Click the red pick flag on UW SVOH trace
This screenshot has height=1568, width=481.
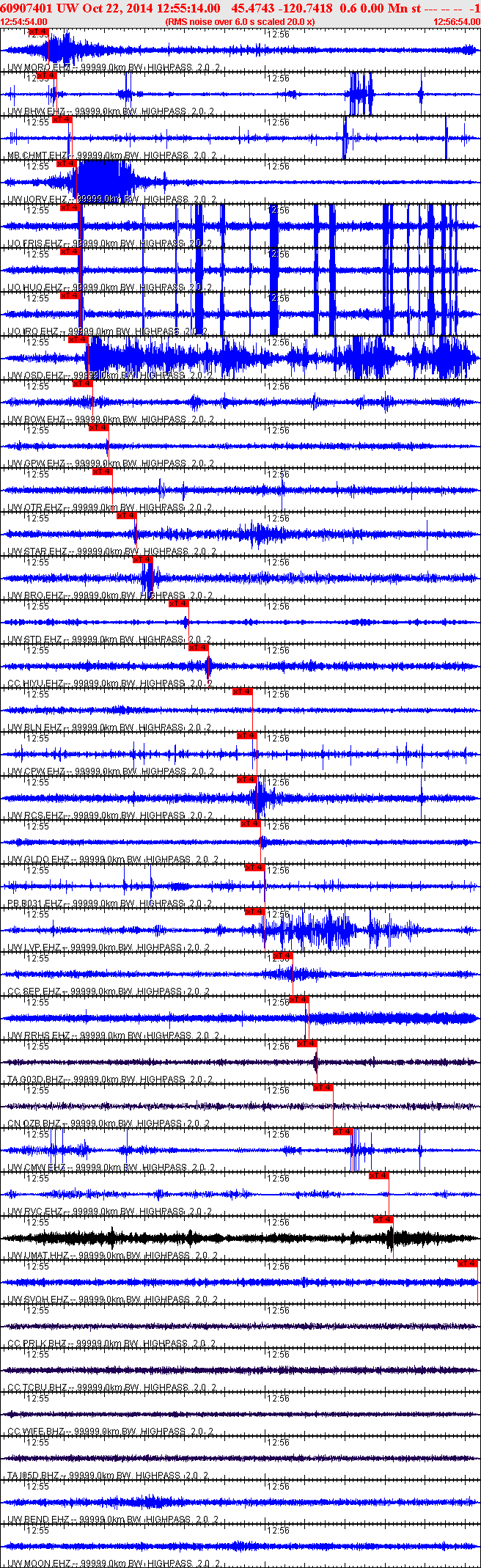(x=468, y=1264)
